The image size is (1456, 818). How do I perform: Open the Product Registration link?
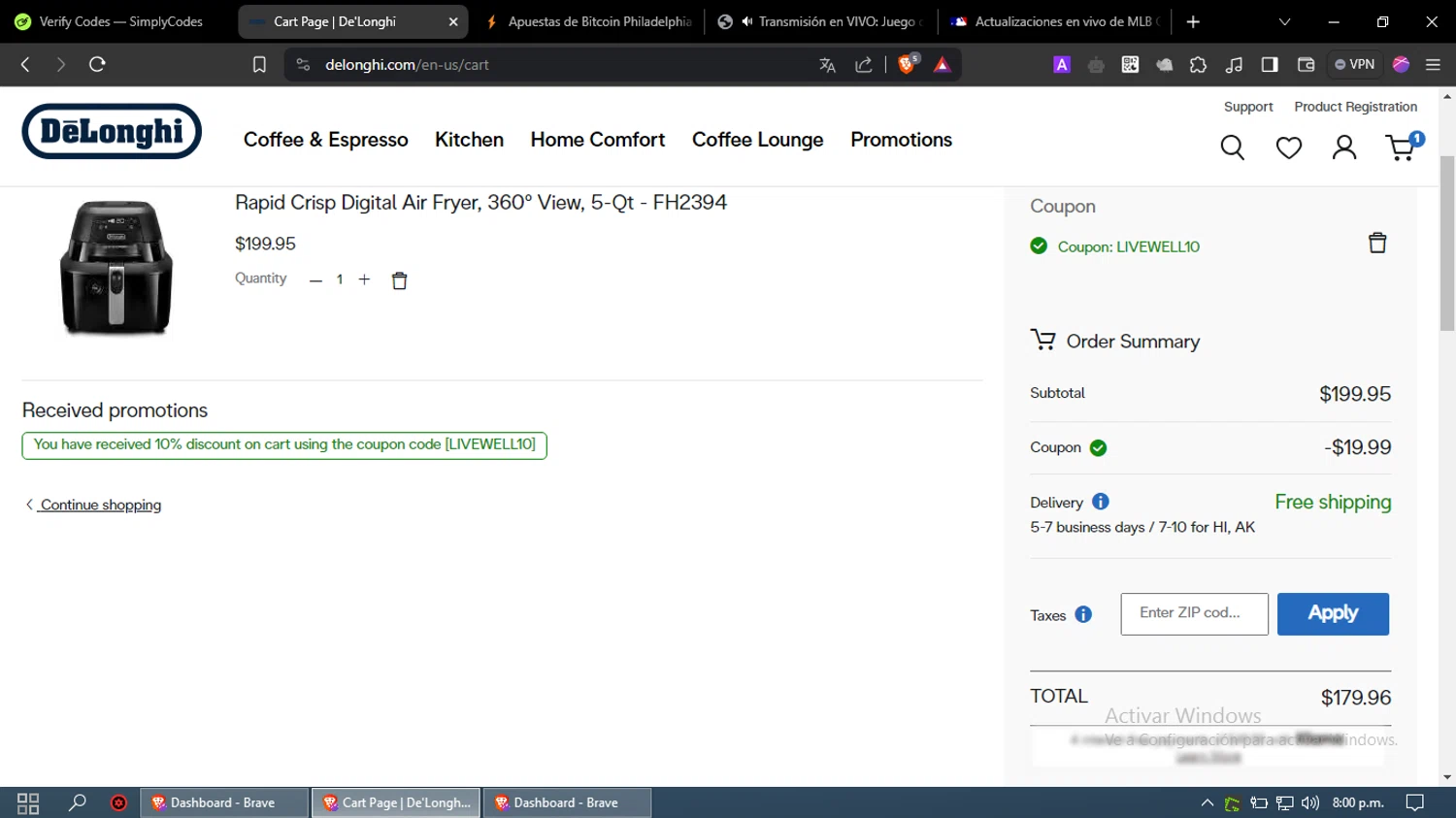coord(1355,107)
